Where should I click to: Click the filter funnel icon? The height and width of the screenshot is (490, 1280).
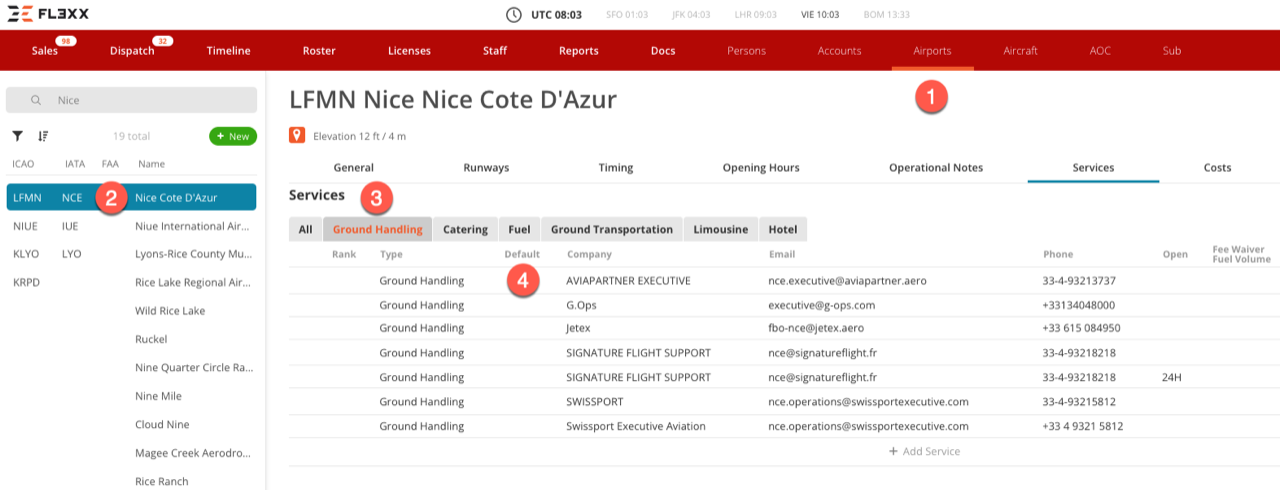[x=17, y=136]
